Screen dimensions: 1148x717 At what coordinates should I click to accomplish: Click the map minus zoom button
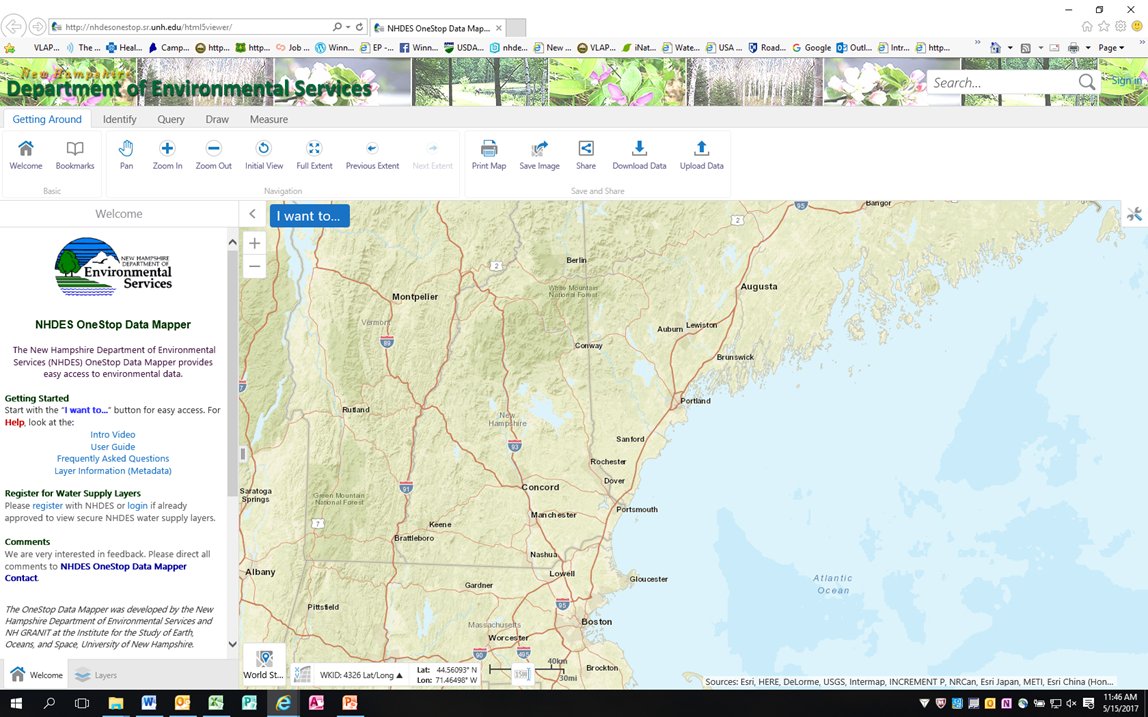click(254, 266)
